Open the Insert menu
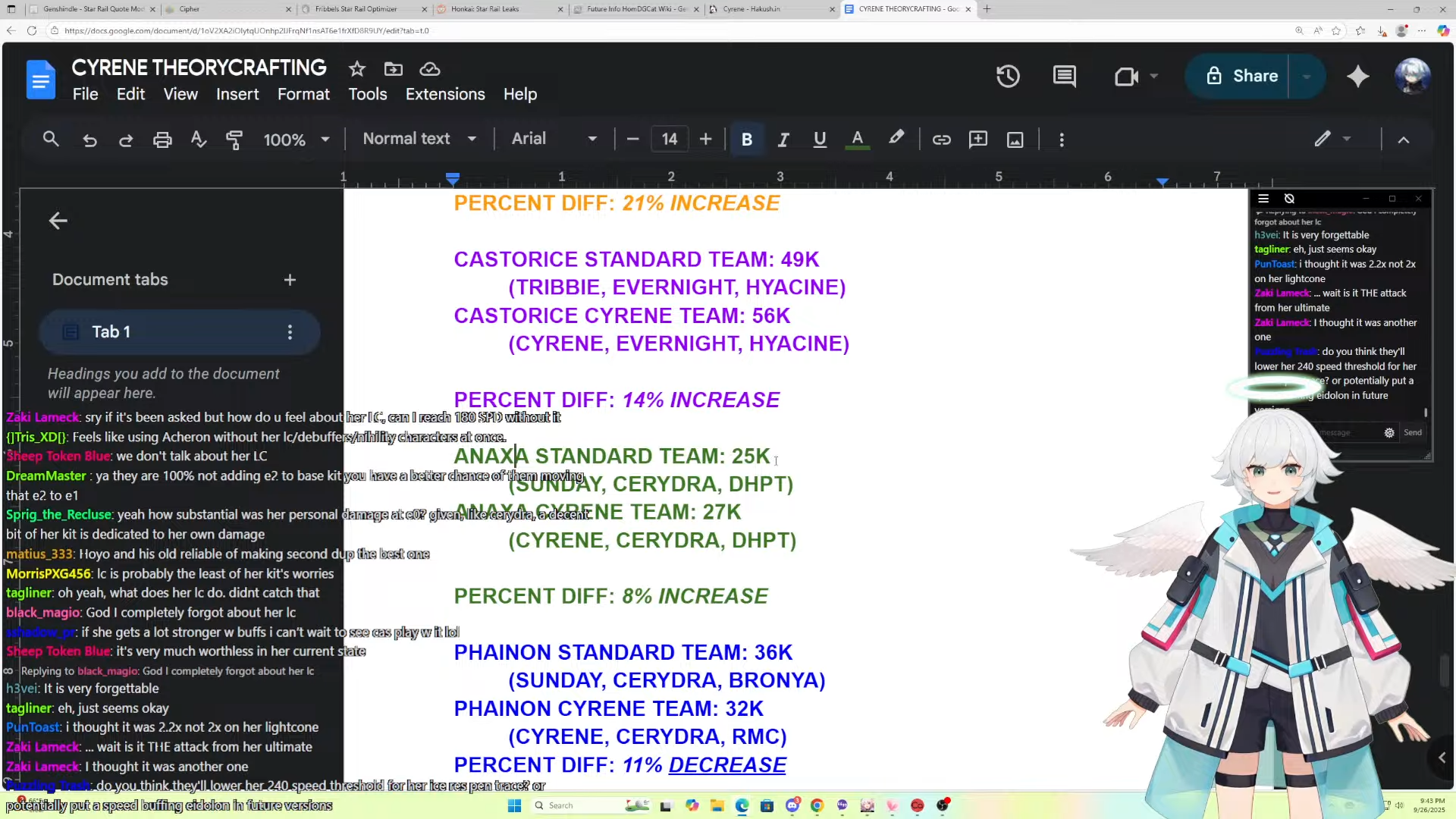Screen dimensions: 1456x819 click(237, 94)
